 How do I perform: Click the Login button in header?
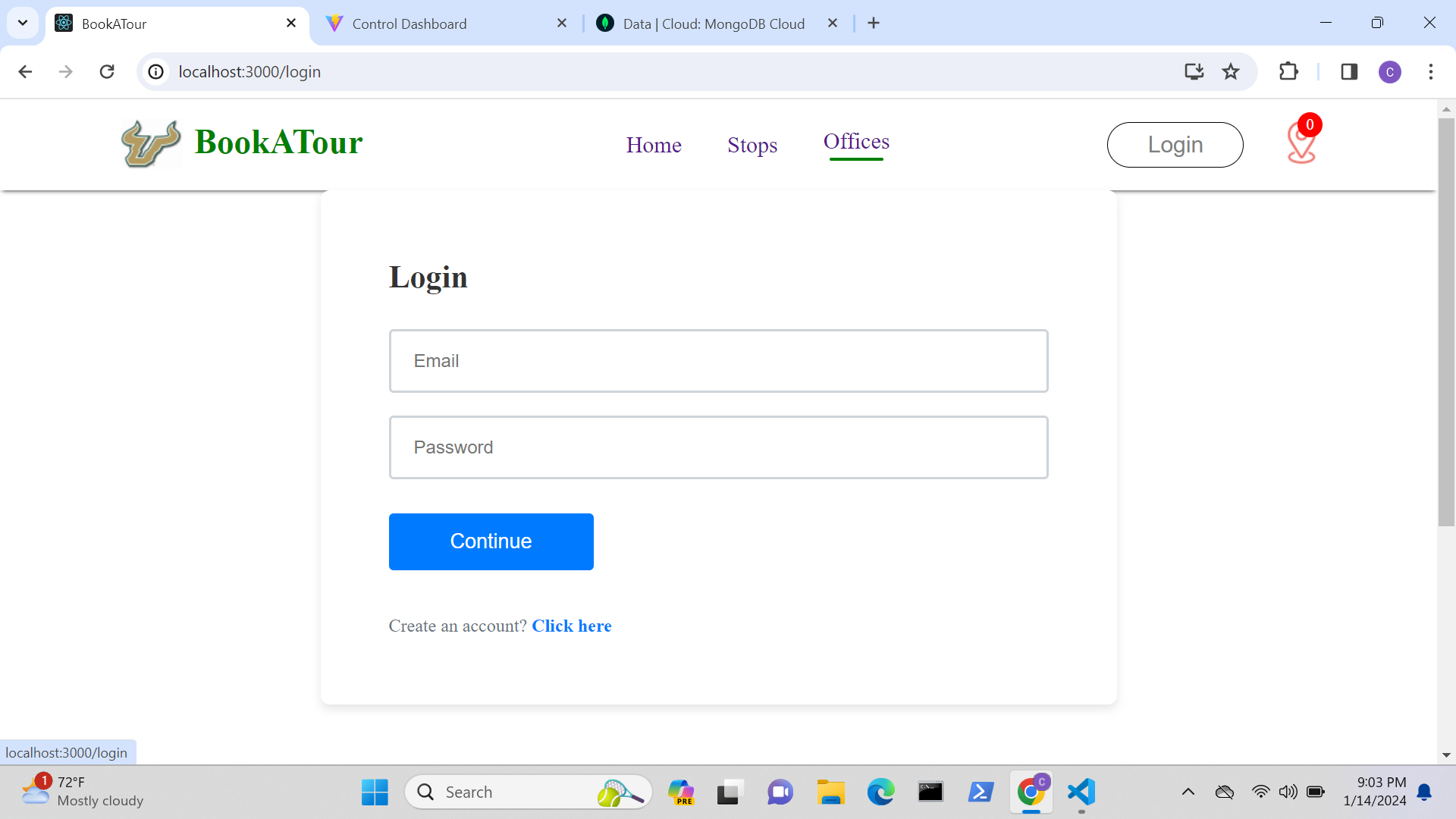pos(1175,145)
